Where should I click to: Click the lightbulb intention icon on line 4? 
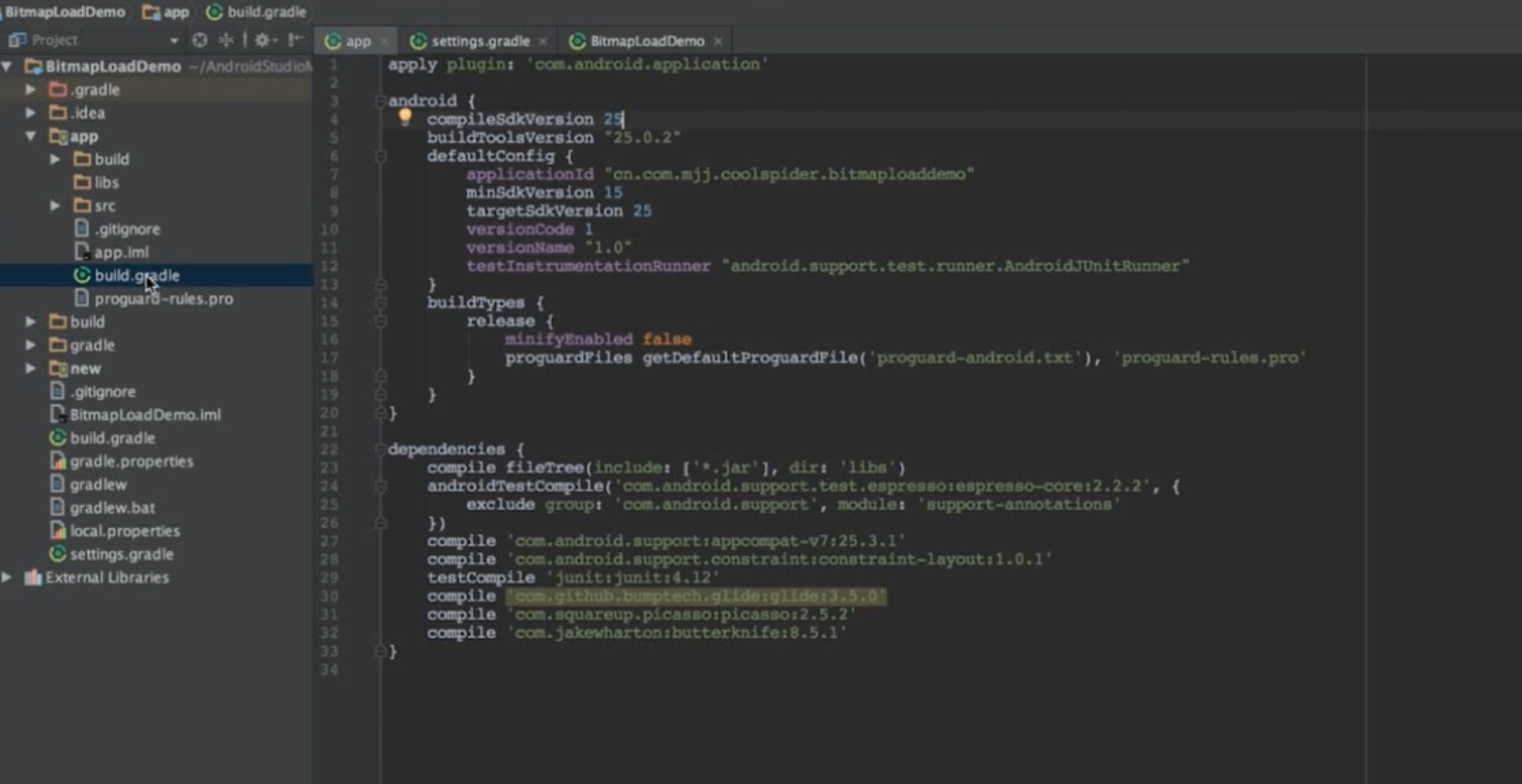405,117
